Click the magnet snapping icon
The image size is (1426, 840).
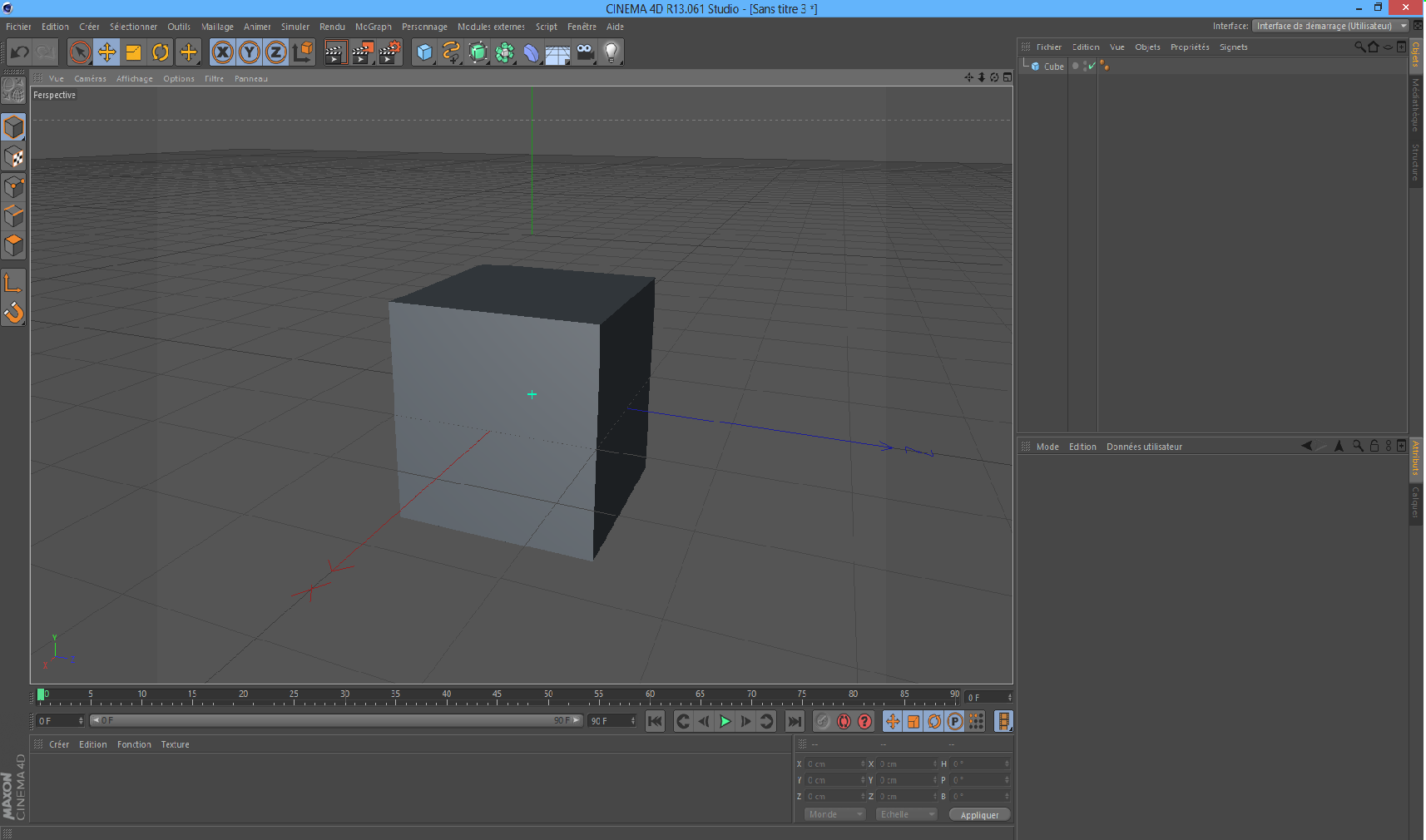pyautogui.click(x=13, y=313)
